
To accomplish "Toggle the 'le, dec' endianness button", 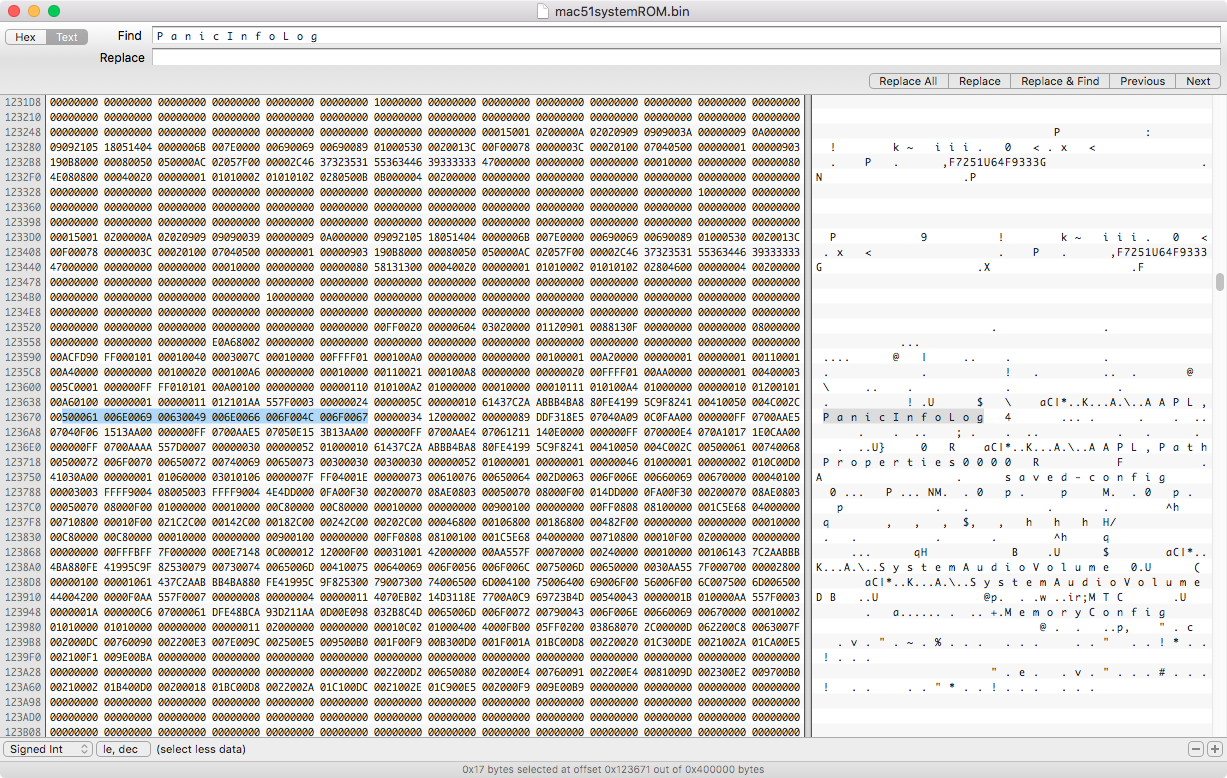I will (123, 749).
